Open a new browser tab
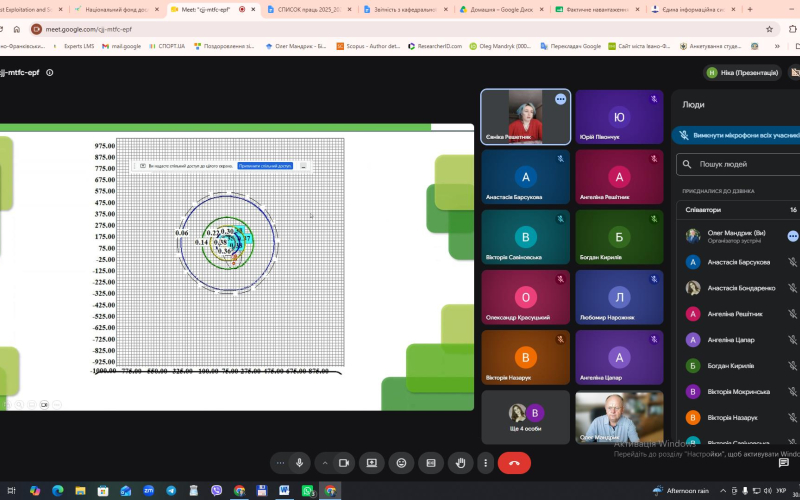The width and height of the screenshot is (800, 500). (750, 9)
